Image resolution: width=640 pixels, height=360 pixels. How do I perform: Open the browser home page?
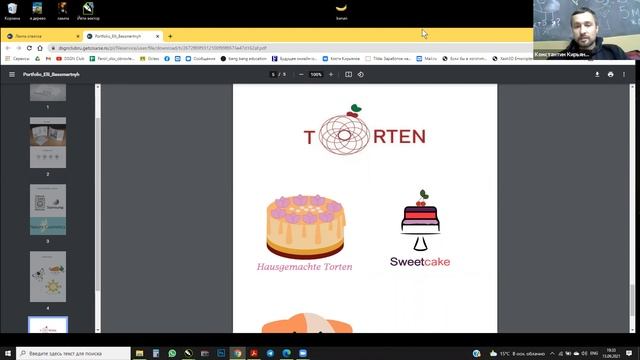tap(40, 48)
